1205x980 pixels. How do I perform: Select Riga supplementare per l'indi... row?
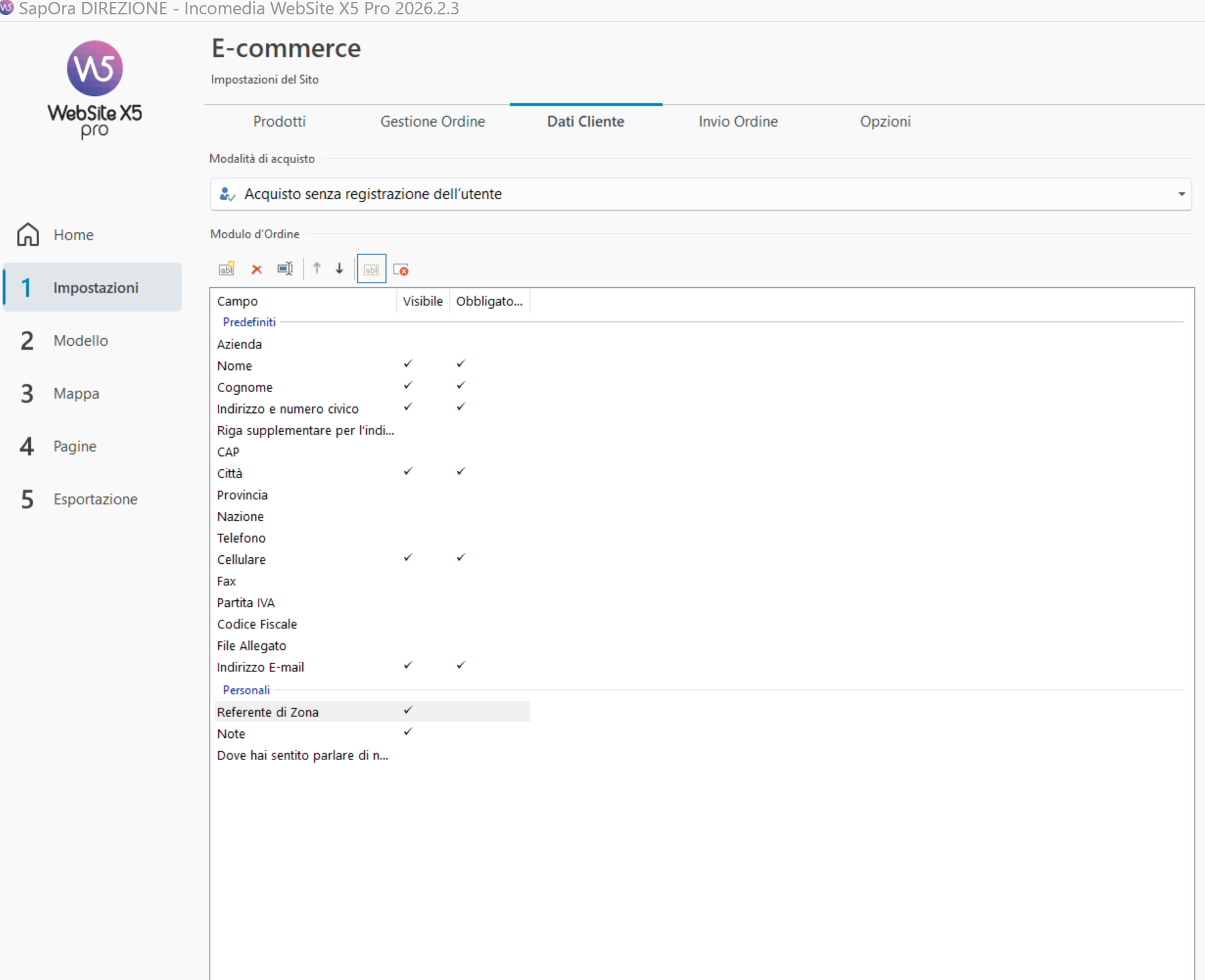372,430
